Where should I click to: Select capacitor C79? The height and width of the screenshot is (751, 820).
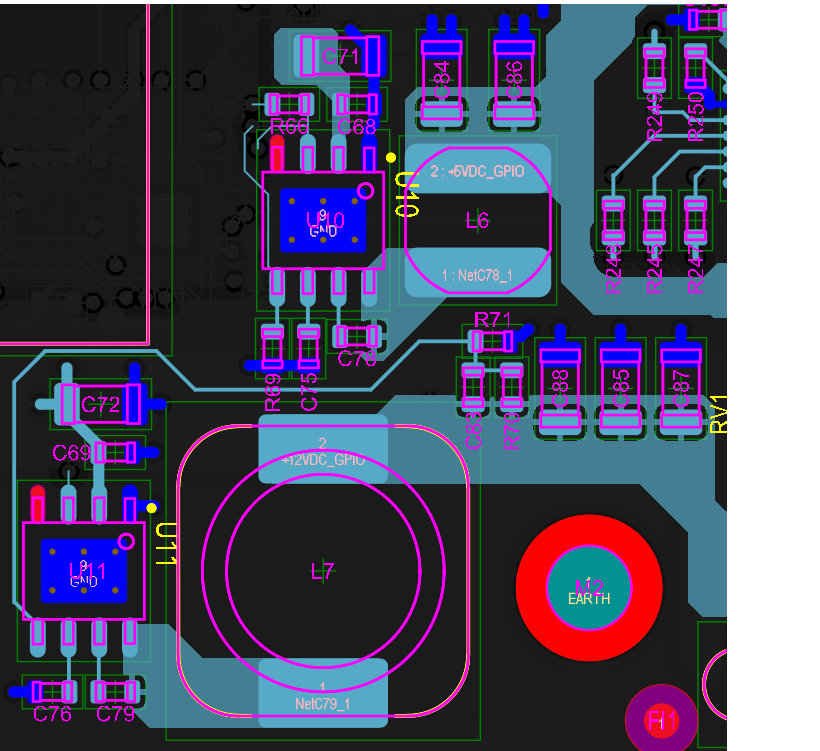pyautogui.click(x=116, y=692)
